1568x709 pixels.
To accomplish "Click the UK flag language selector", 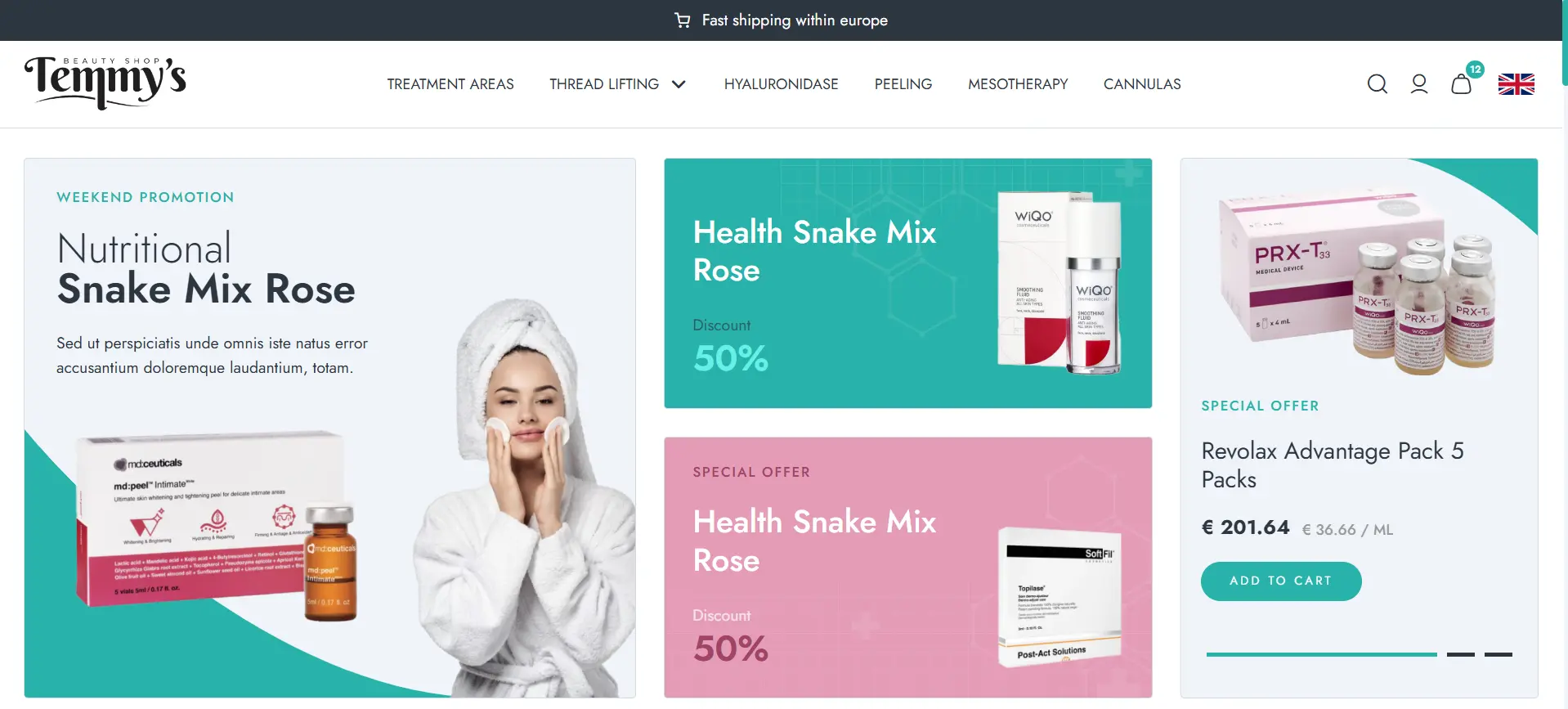I will 1516,84.
